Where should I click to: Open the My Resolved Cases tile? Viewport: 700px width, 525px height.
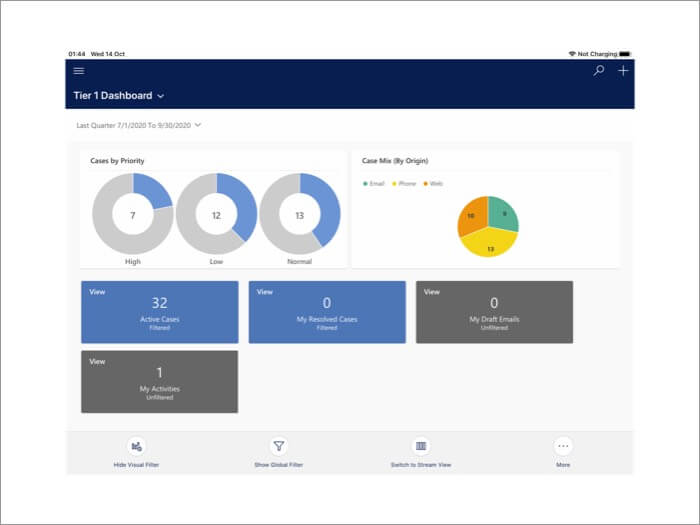click(327, 312)
